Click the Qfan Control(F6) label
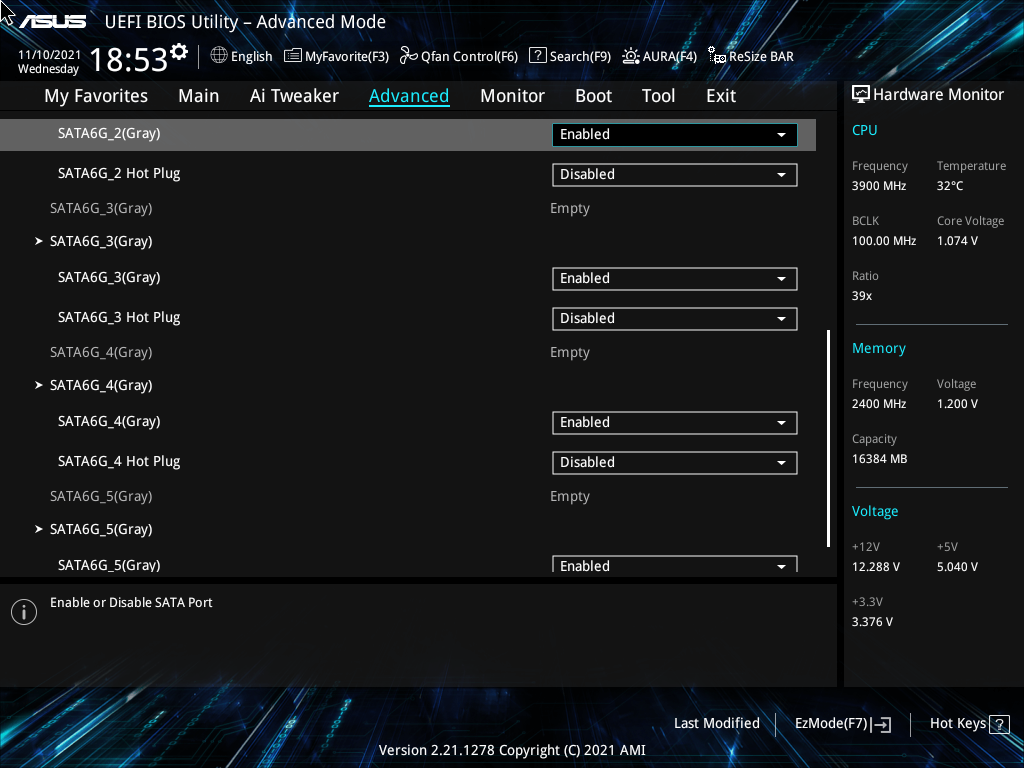 pos(469,56)
